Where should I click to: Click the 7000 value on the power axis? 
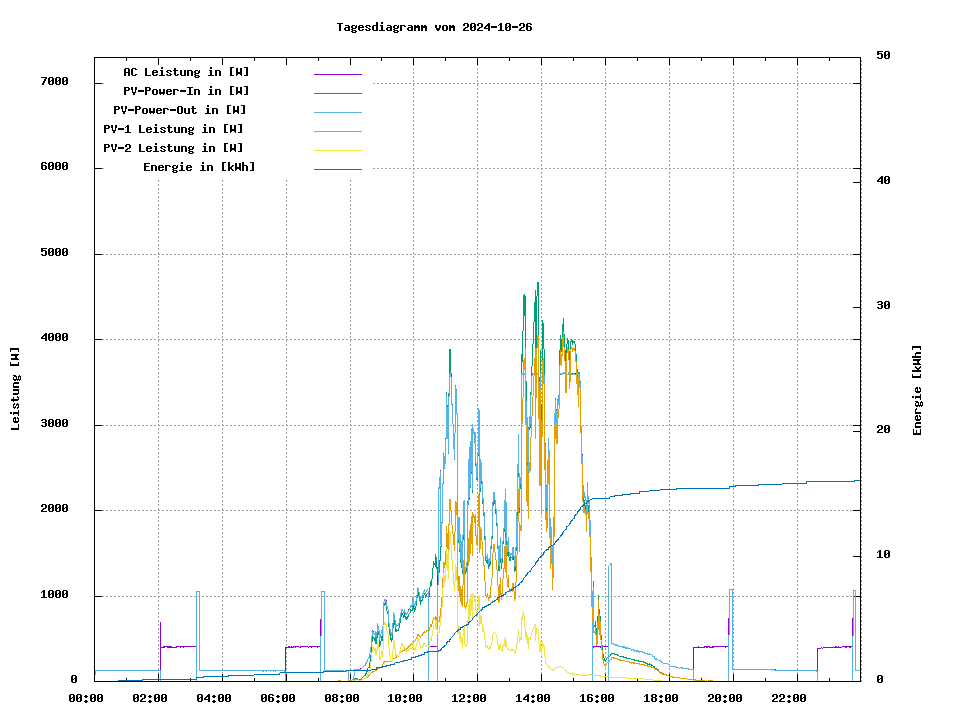click(55, 82)
